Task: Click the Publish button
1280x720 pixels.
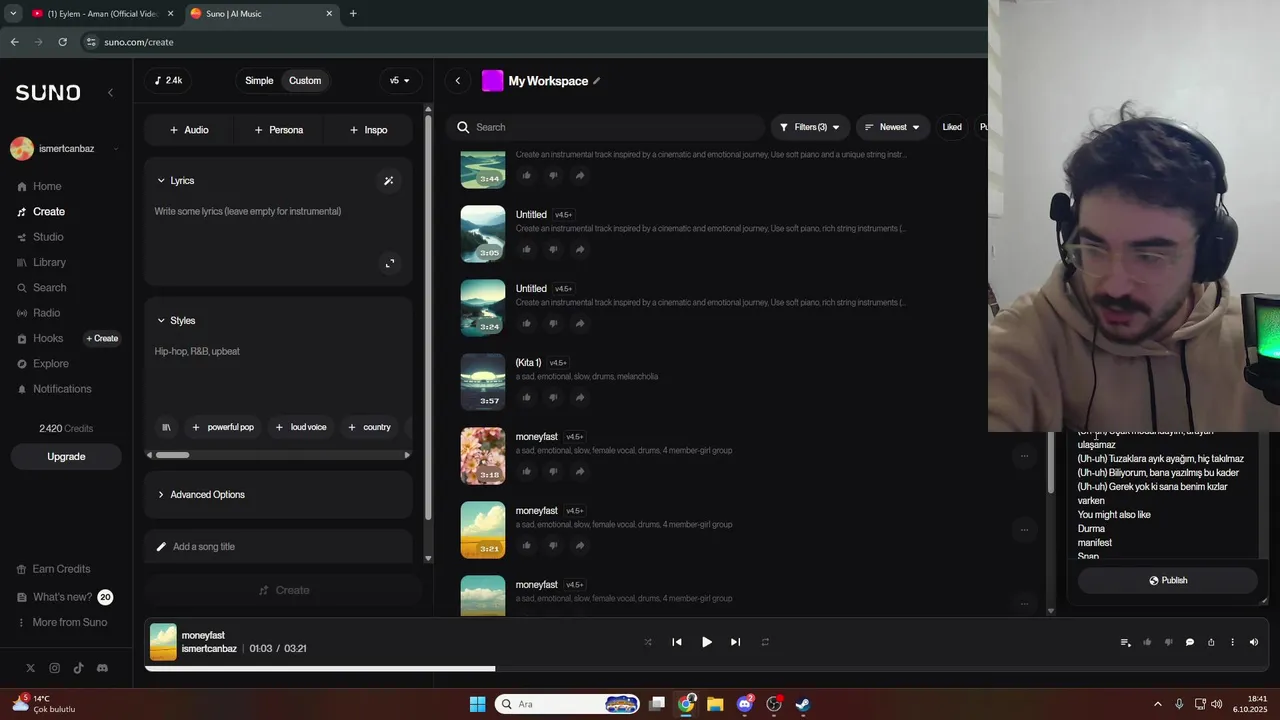Action: 1167,581
